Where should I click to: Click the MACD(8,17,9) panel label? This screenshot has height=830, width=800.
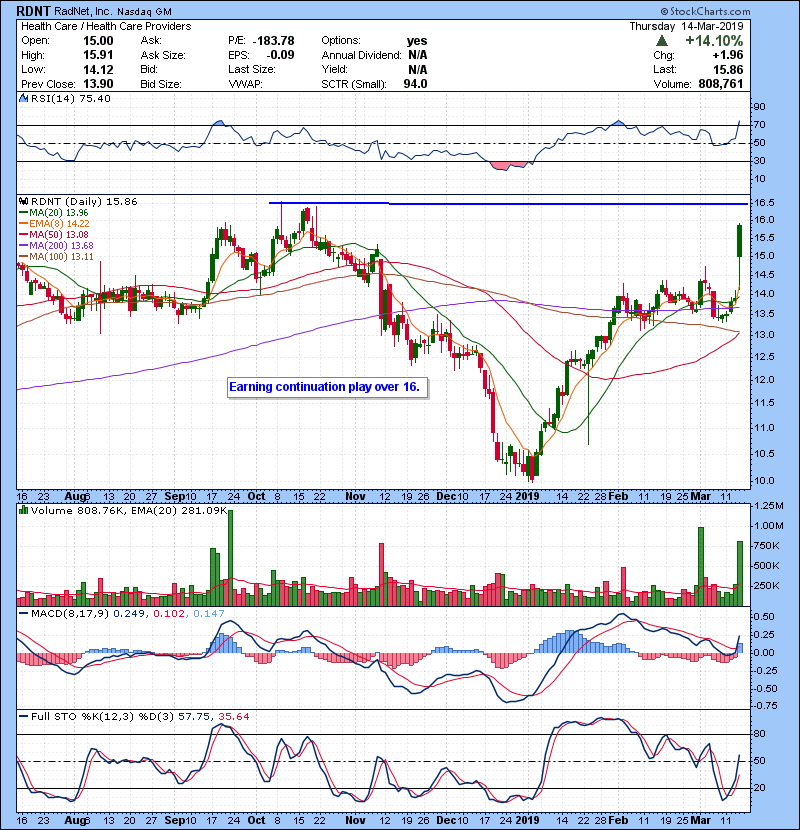70,614
